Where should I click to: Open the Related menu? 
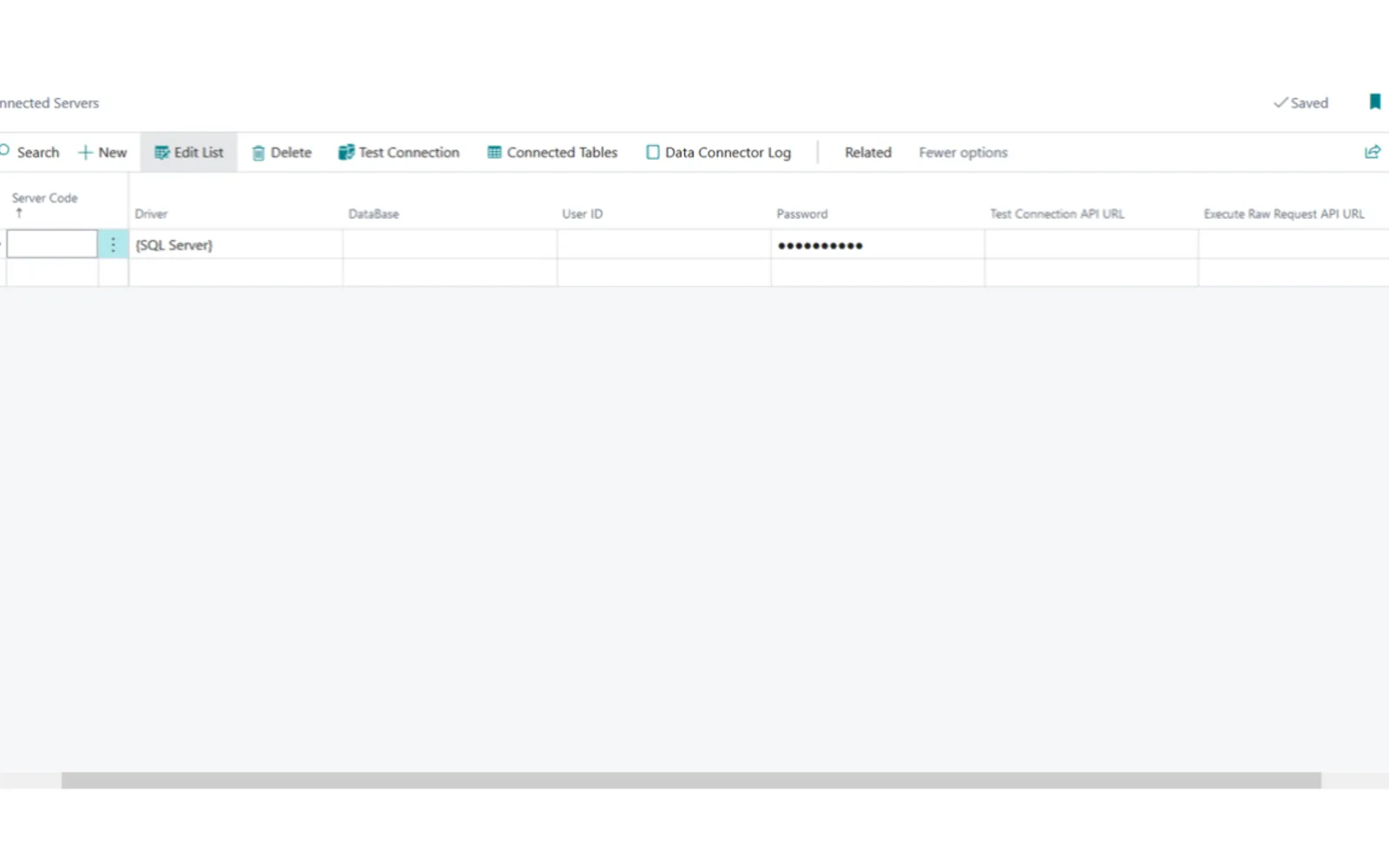868,153
